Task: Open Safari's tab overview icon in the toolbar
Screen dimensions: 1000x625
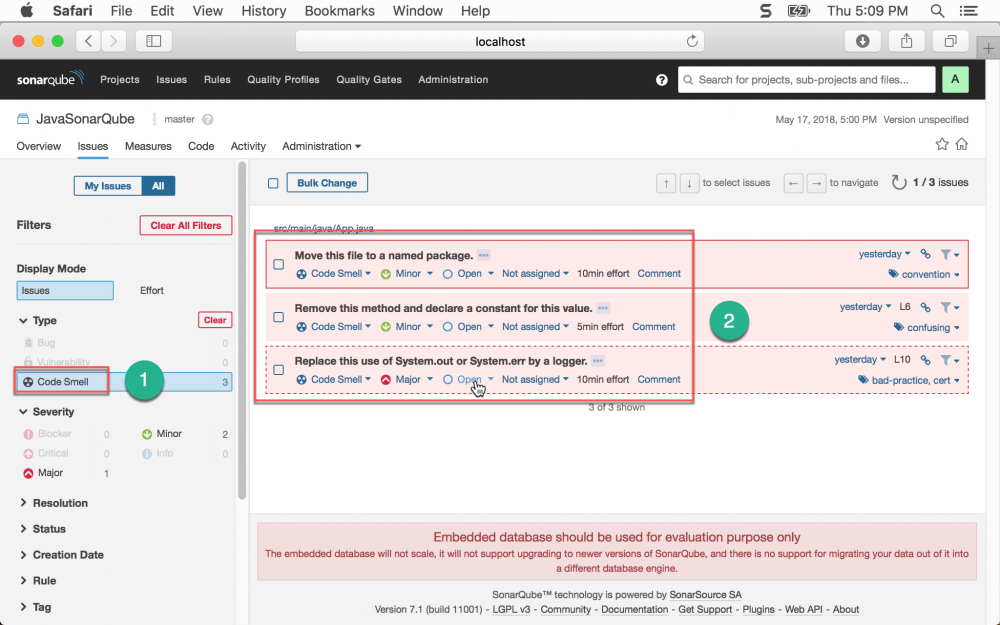Action: (950, 41)
